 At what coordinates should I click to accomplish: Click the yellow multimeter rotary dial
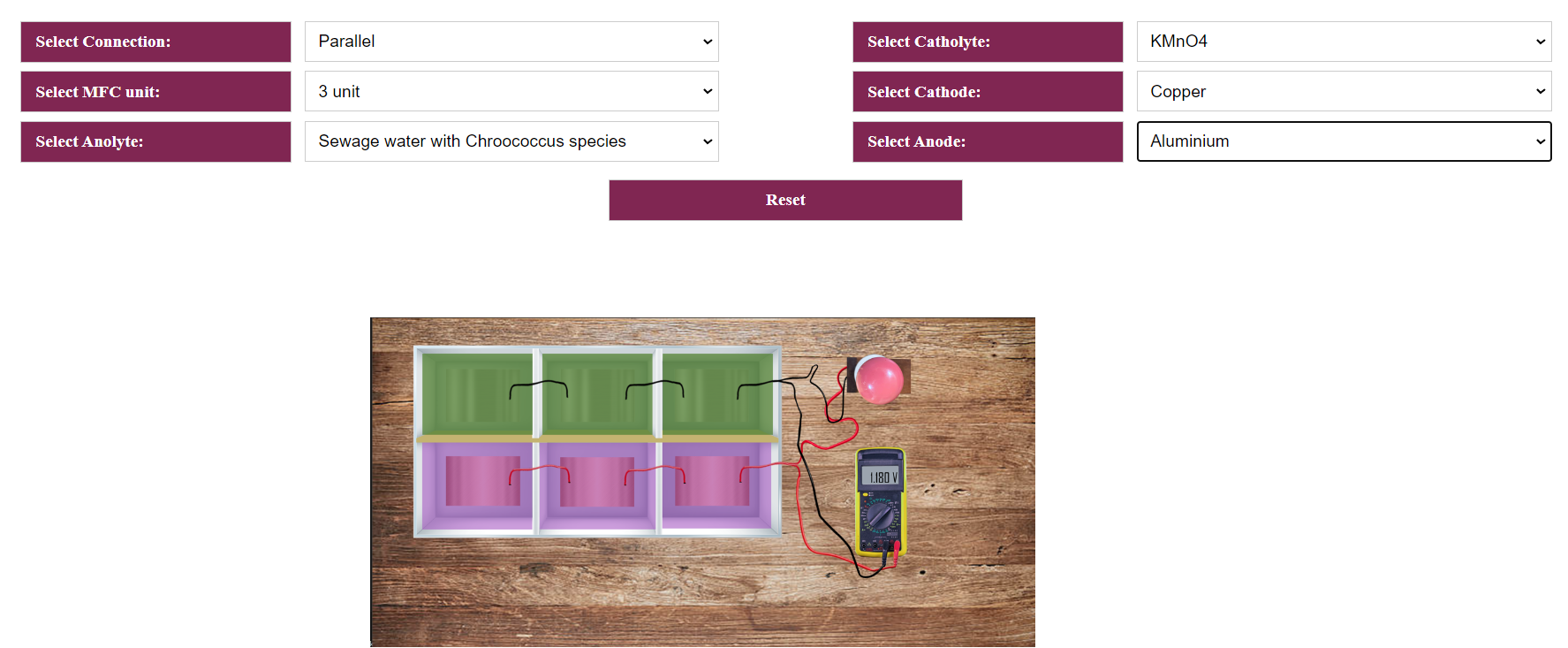click(x=879, y=514)
